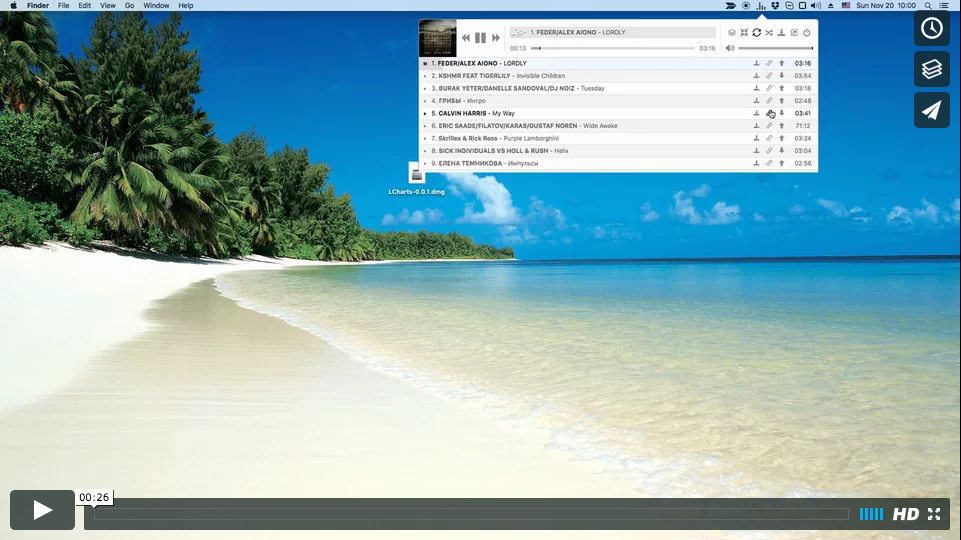
Task: Play track 3 BURAK YETER via row arrow
Action: (x=425, y=88)
